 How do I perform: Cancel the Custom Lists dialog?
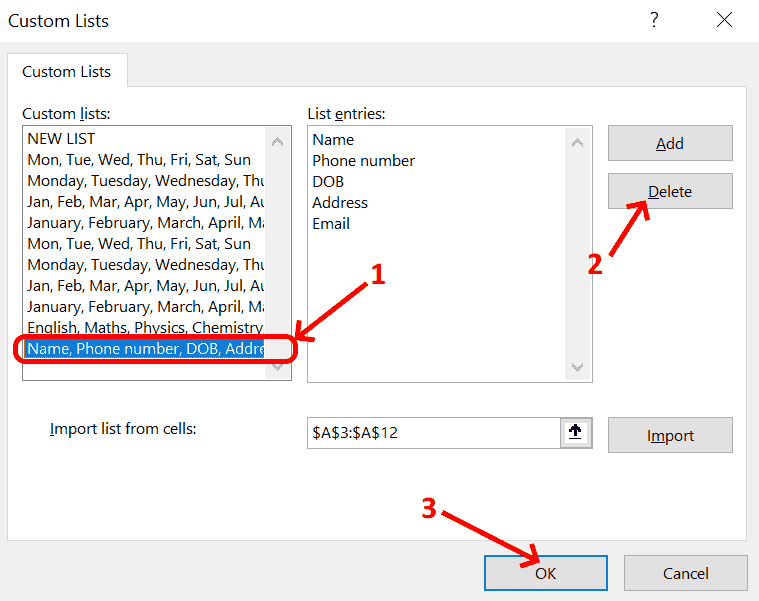685,573
